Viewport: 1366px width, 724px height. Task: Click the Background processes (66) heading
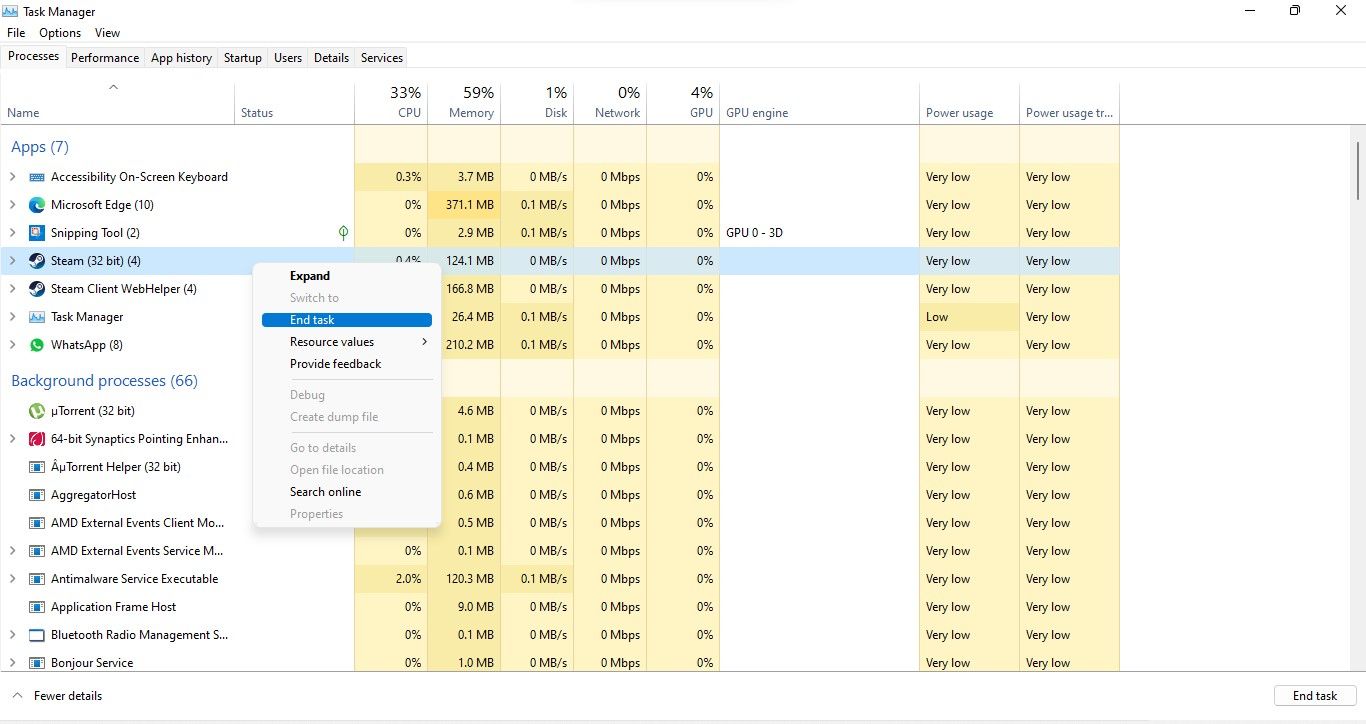click(x=104, y=381)
